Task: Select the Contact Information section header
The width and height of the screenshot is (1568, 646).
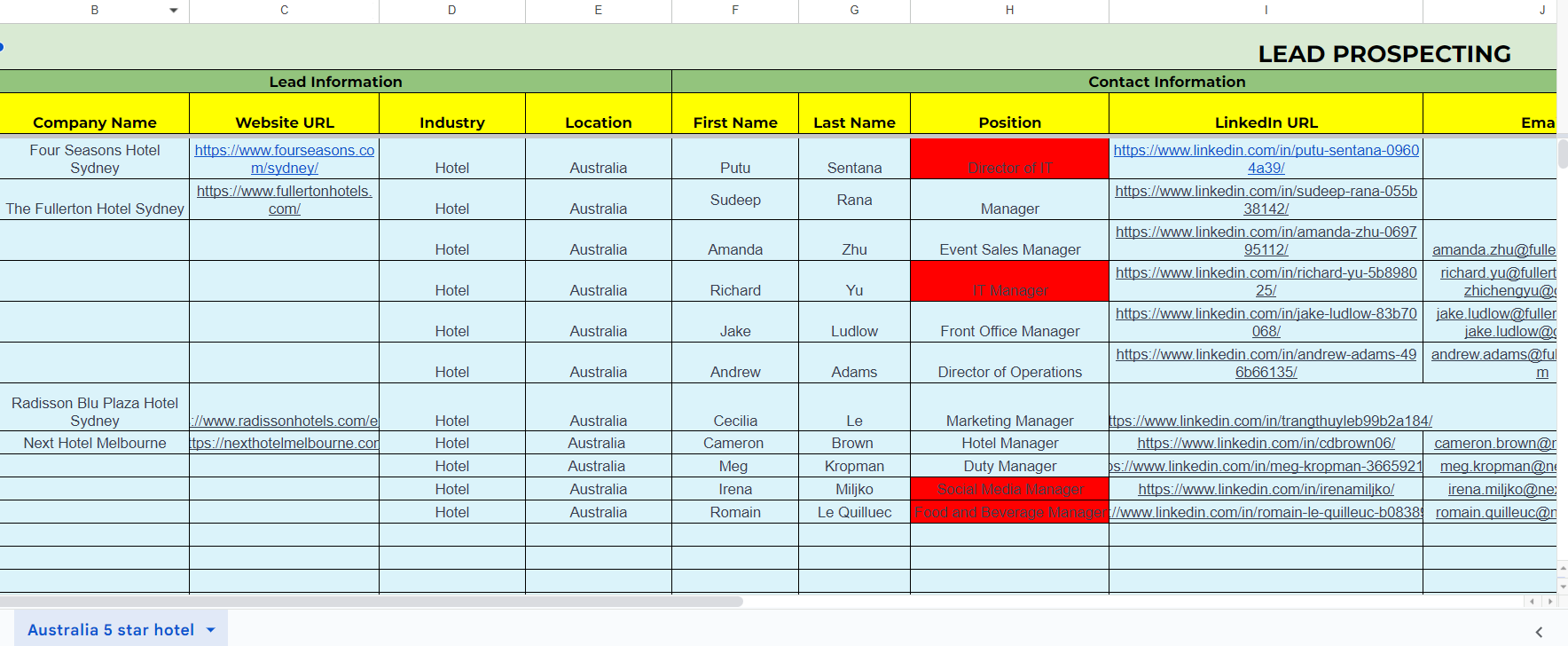Action: click(x=1167, y=82)
